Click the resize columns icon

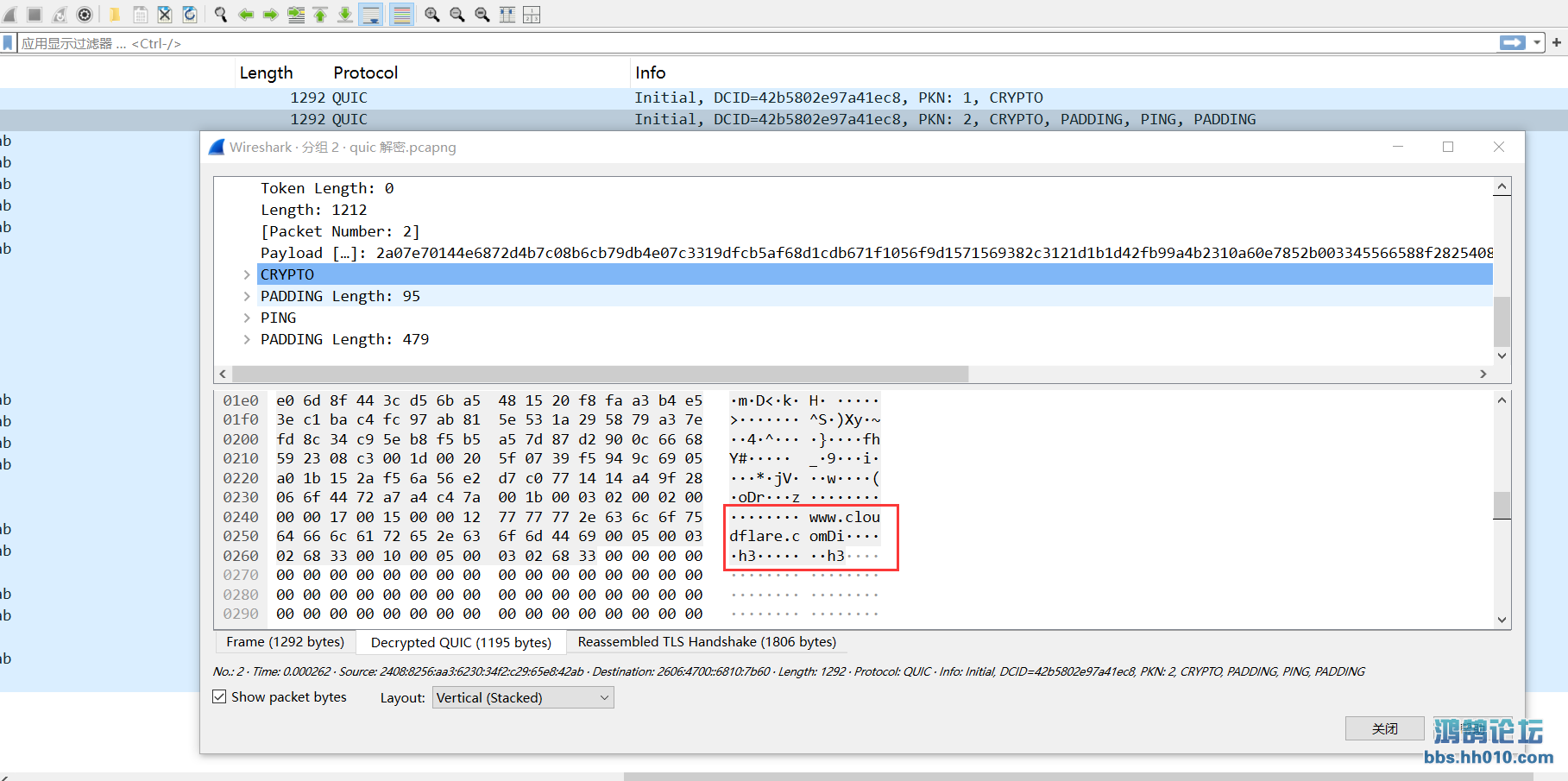tap(507, 15)
